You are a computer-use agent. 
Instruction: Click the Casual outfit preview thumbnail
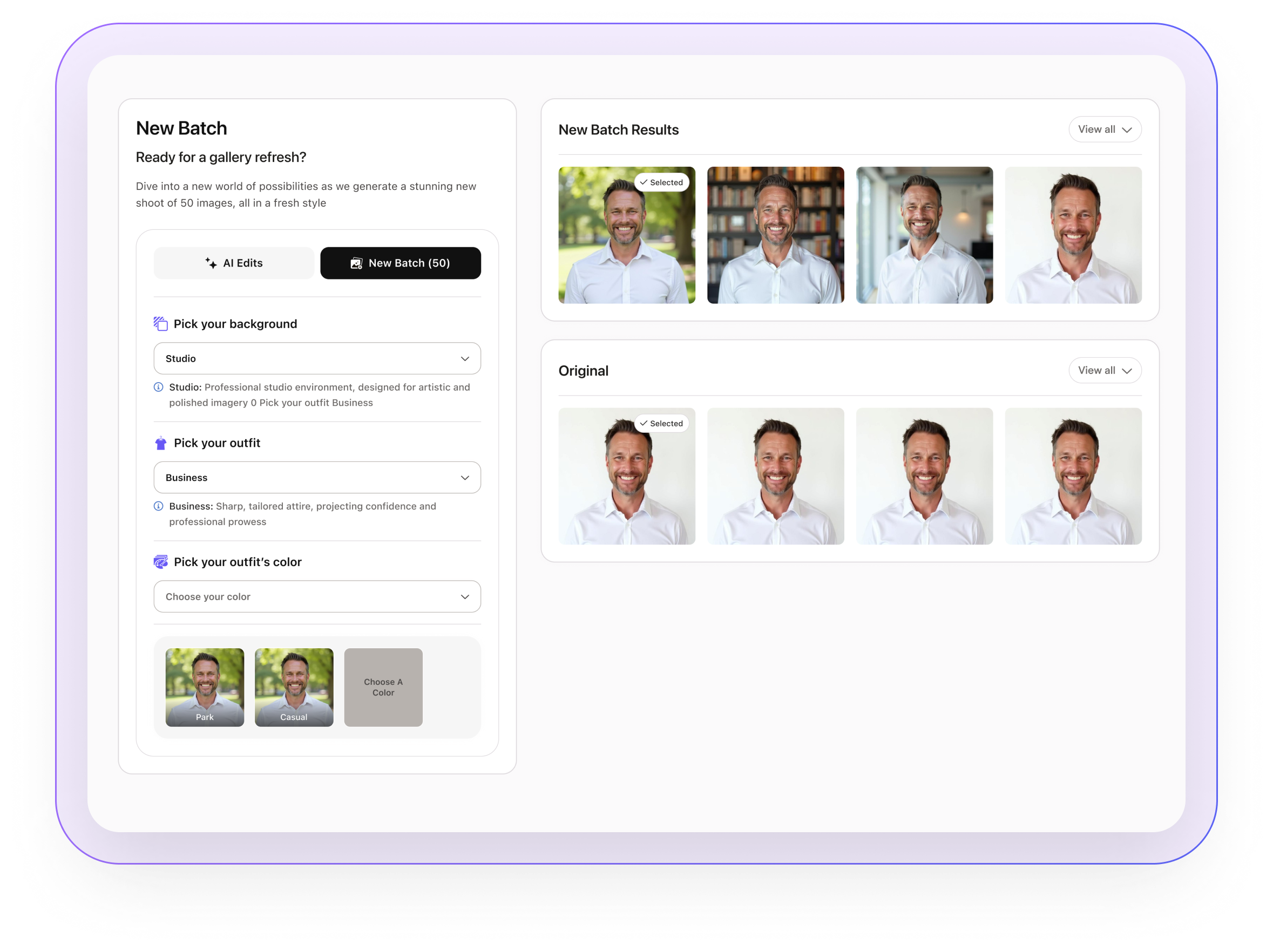tap(294, 687)
